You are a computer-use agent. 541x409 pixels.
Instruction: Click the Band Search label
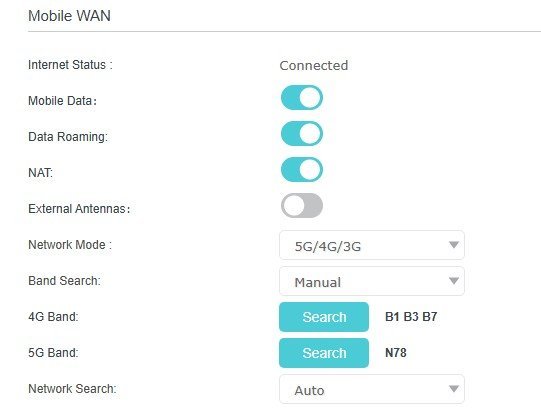click(x=64, y=281)
